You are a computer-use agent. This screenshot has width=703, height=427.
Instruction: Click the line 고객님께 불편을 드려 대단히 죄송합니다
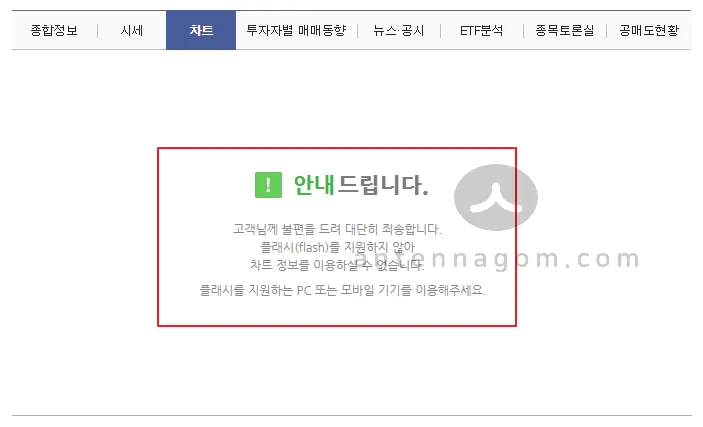tap(337, 229)
